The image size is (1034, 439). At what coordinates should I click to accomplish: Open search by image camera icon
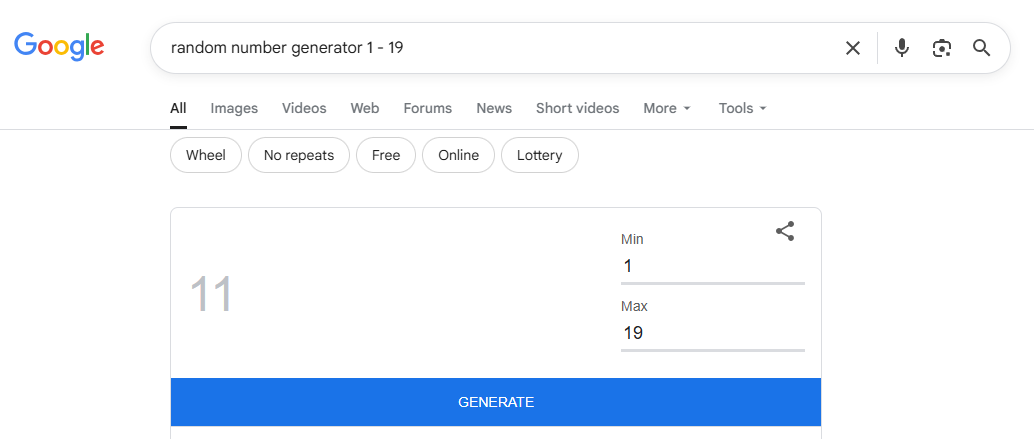click(941, 48)
